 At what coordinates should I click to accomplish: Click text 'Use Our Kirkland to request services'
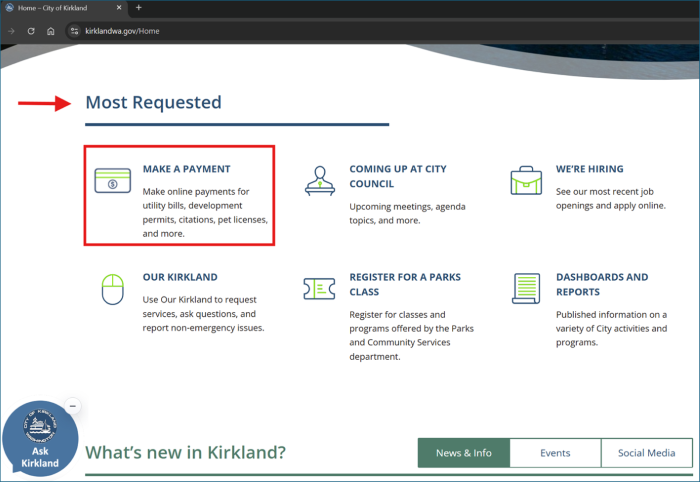200,307
